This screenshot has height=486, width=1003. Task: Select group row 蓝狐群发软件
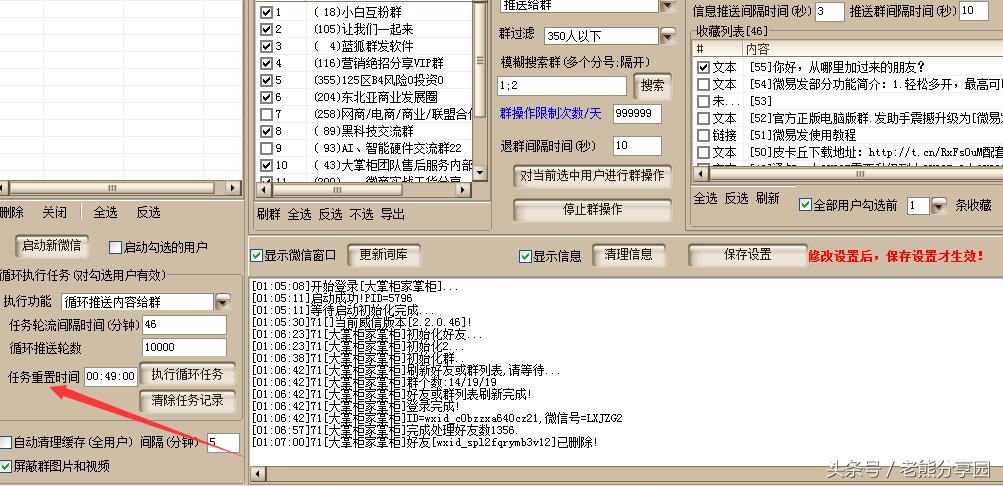click(365, 46)
